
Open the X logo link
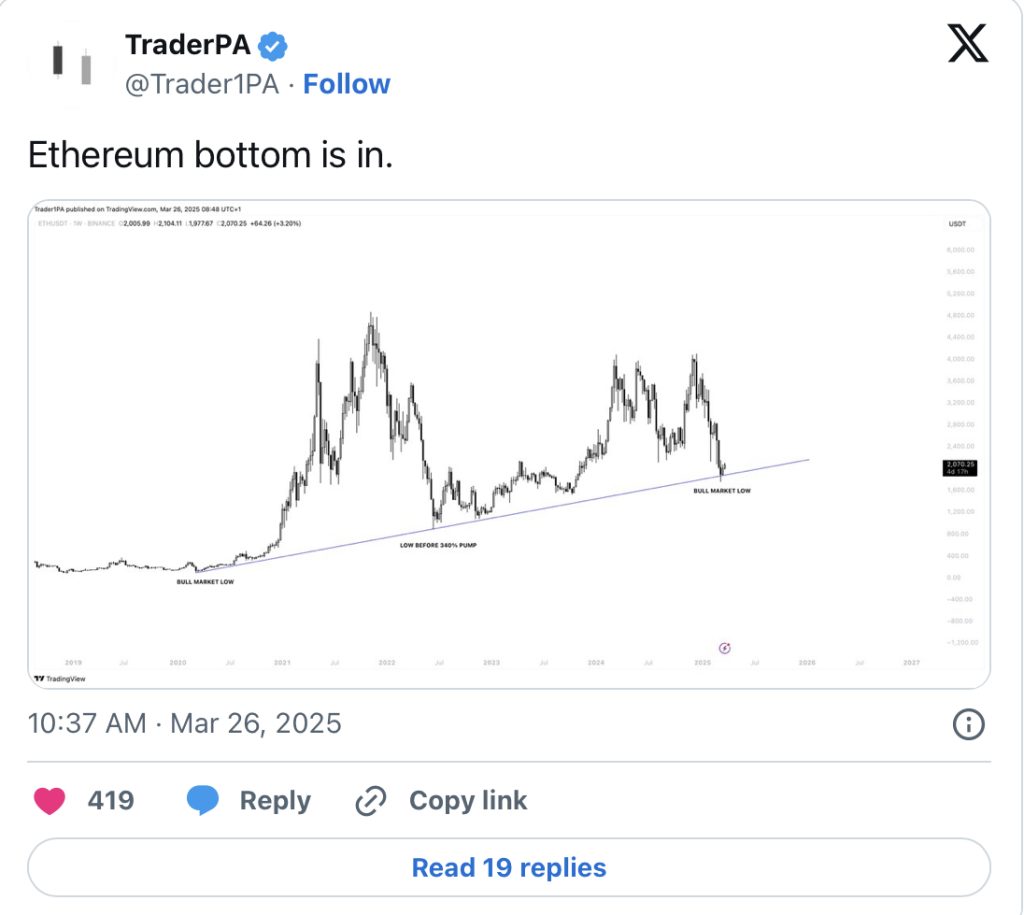click(x=968, y=43)
